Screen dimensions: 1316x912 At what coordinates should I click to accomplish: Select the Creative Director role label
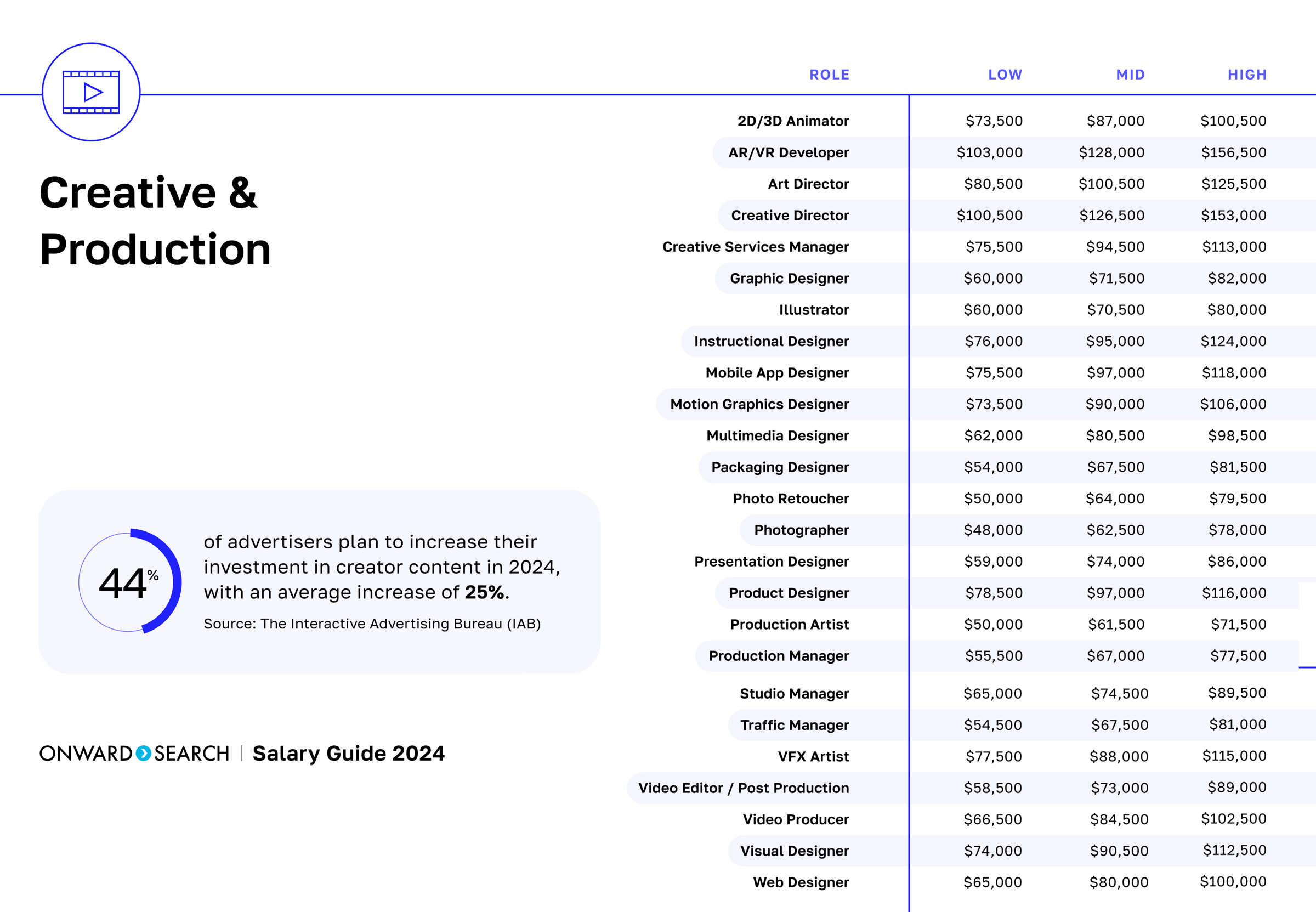click(790, 216)
